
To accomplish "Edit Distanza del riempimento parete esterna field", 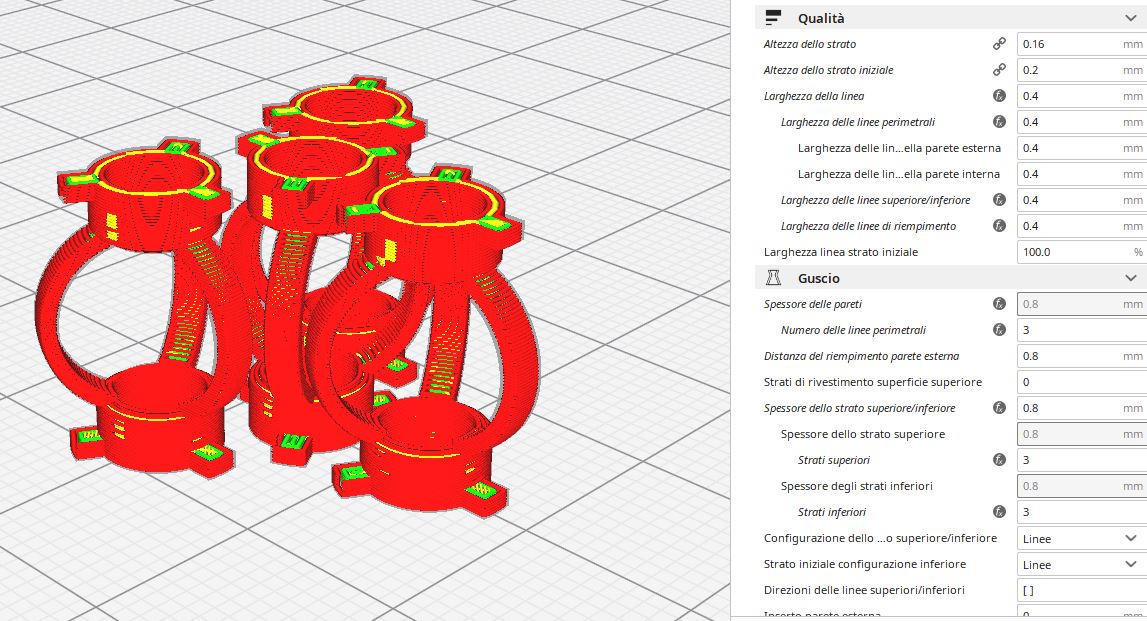I will [x=1082, y=356].
